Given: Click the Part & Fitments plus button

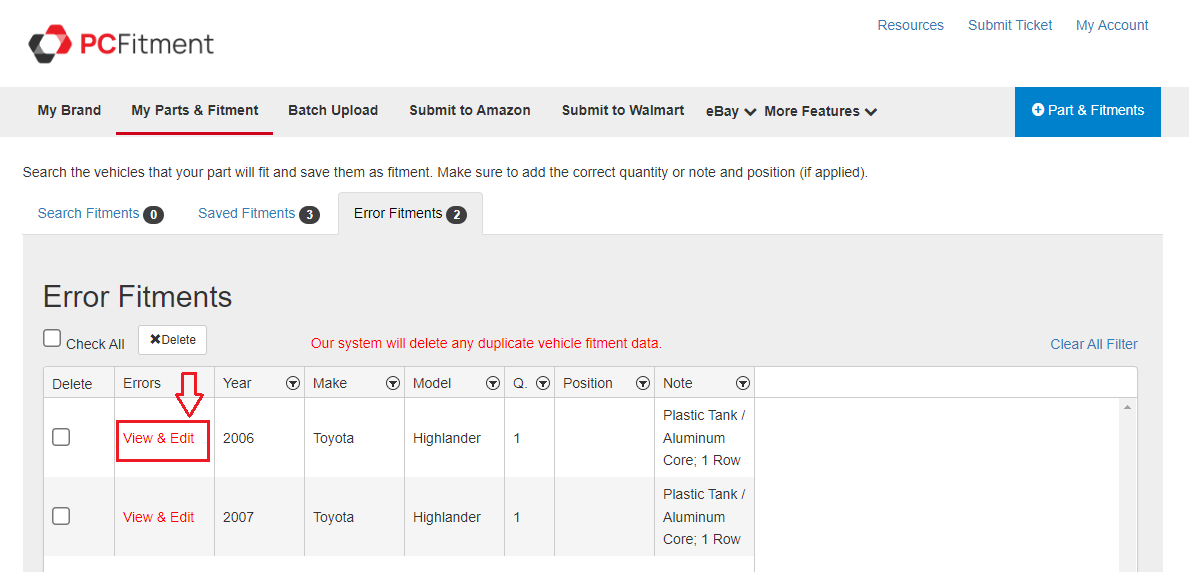Looking at the screenshot, I should 1087,111.
